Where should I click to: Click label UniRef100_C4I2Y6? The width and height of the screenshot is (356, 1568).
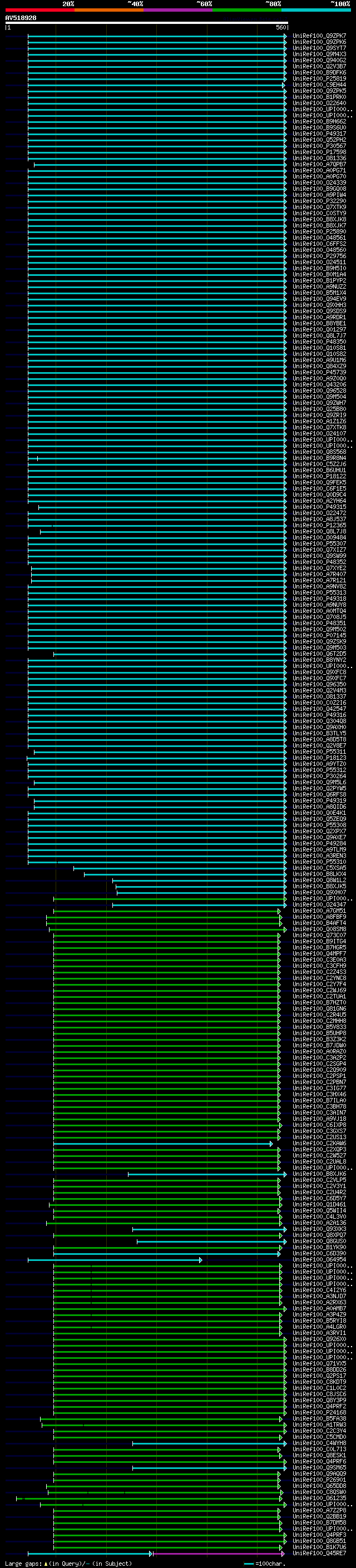coord(319,1290)
